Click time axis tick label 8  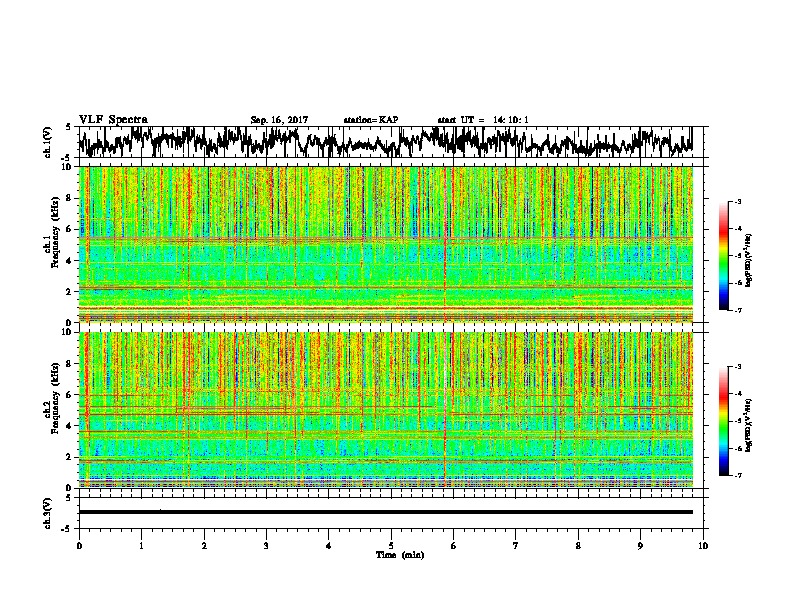[x=578, y=546]
